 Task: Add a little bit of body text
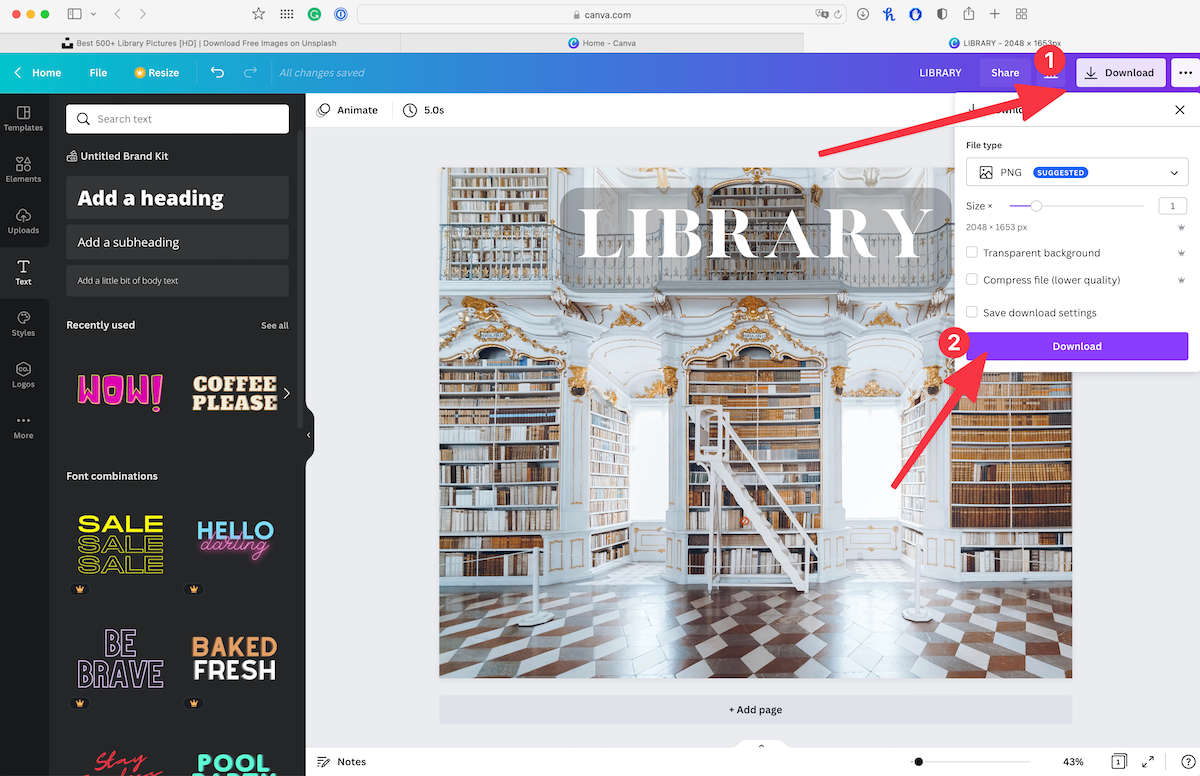pyautogui.click(x=177, y=281)
